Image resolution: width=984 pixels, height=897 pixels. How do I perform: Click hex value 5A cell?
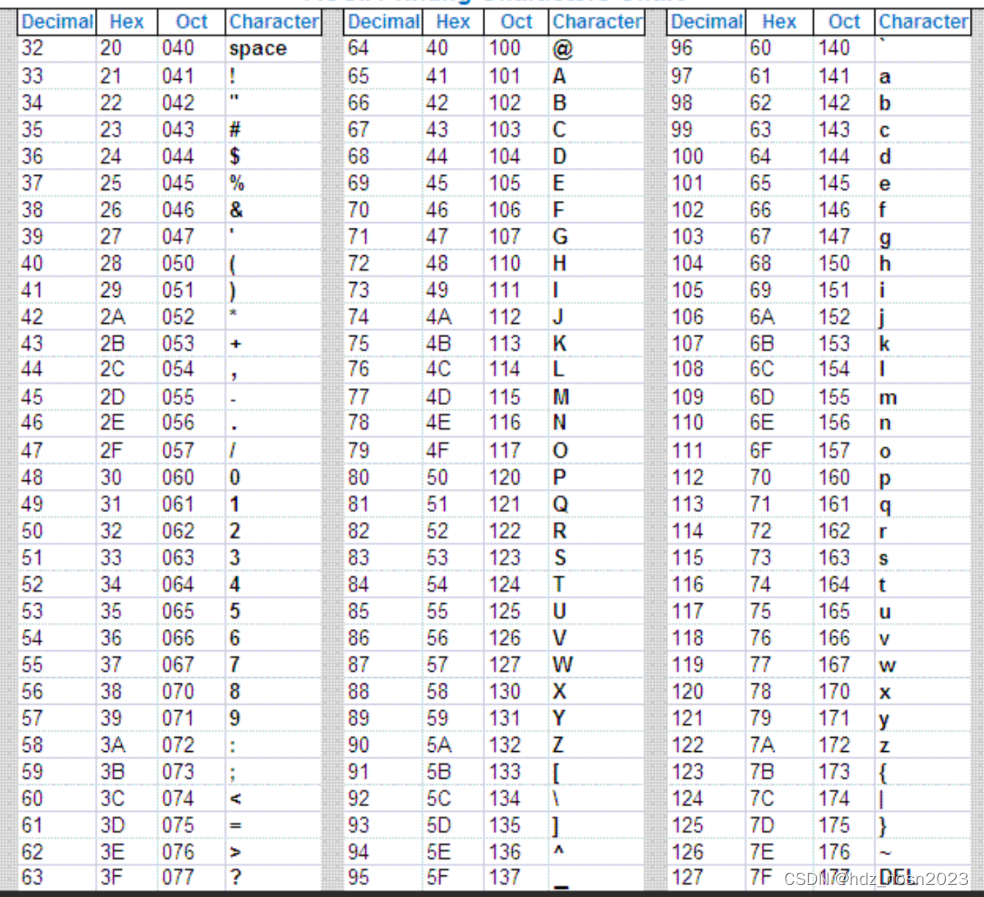(x=453, y=744)
